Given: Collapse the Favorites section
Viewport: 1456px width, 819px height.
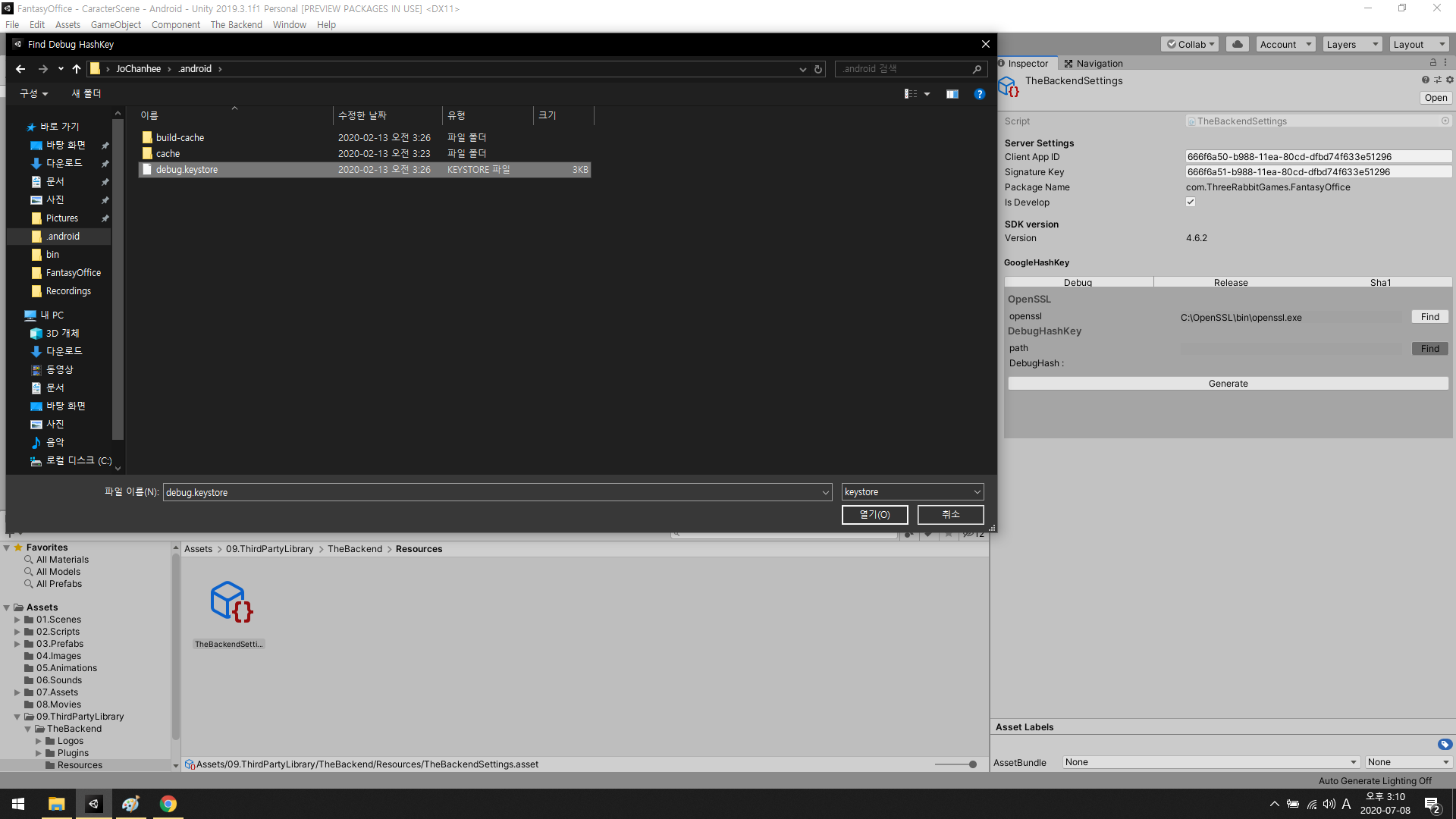Looking at the screenshot, I should pyautogui.click(x=7, y=548).
